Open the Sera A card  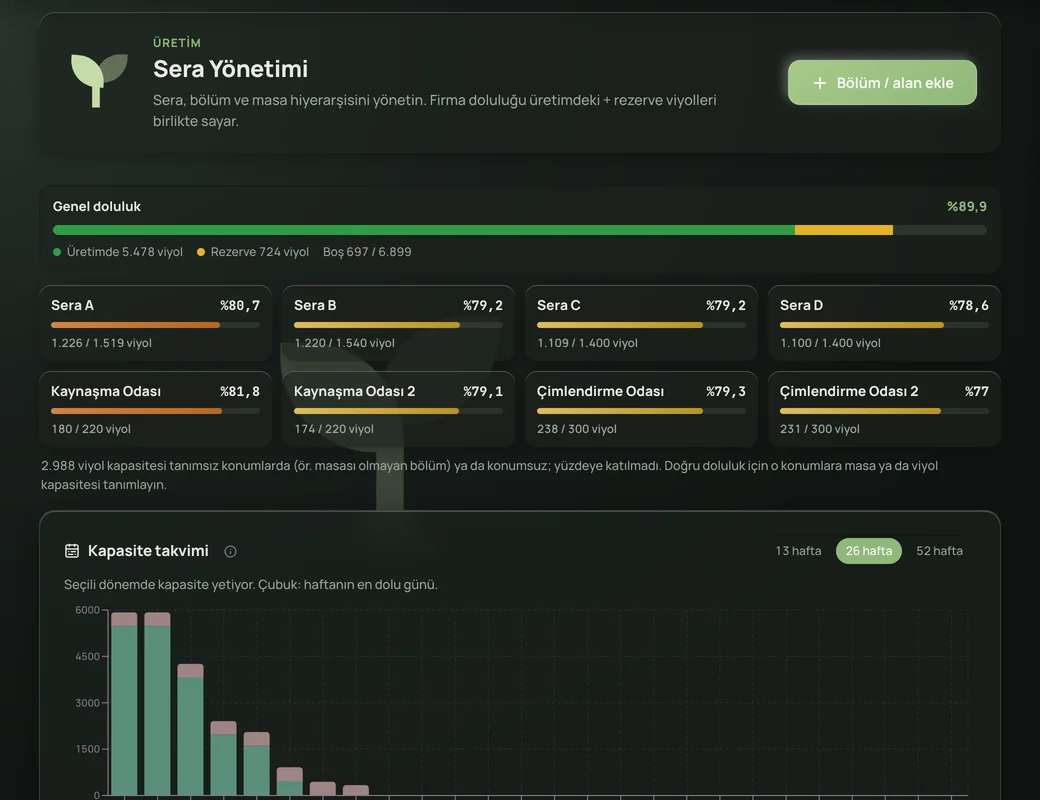click(156, 323)
